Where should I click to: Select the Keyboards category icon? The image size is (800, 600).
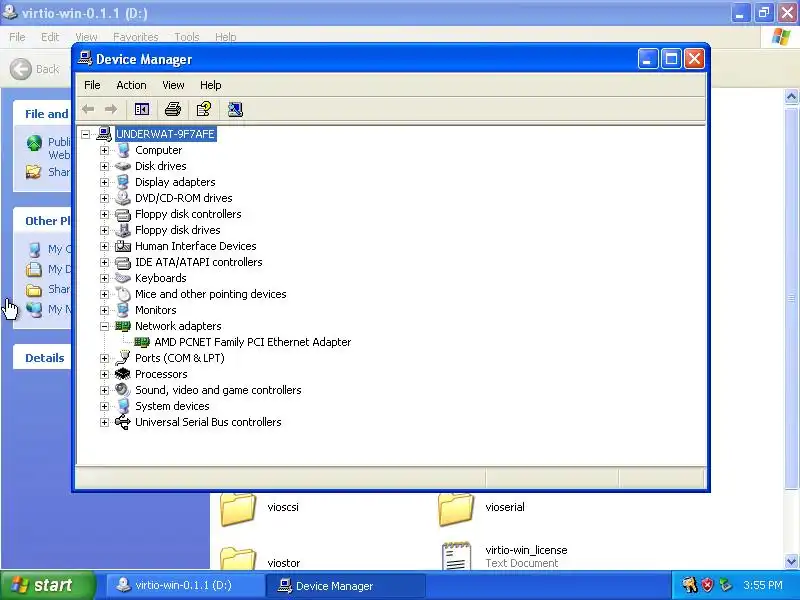tap(123, 278)
